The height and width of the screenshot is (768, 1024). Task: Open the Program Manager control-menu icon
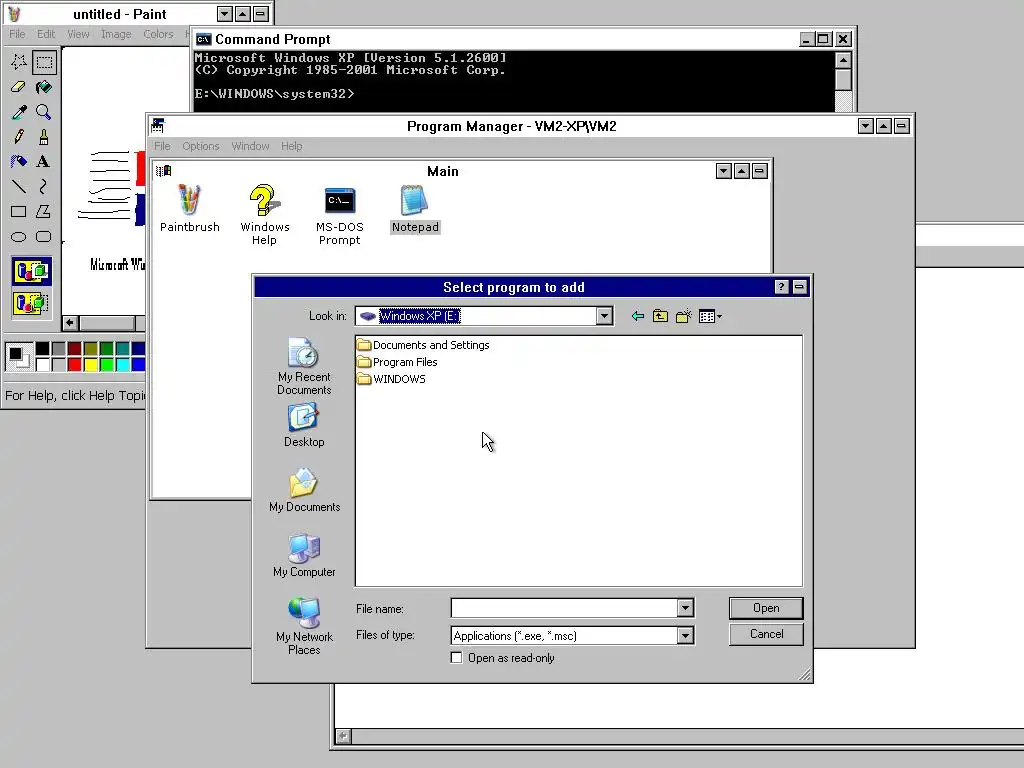(x=157, y=125)
